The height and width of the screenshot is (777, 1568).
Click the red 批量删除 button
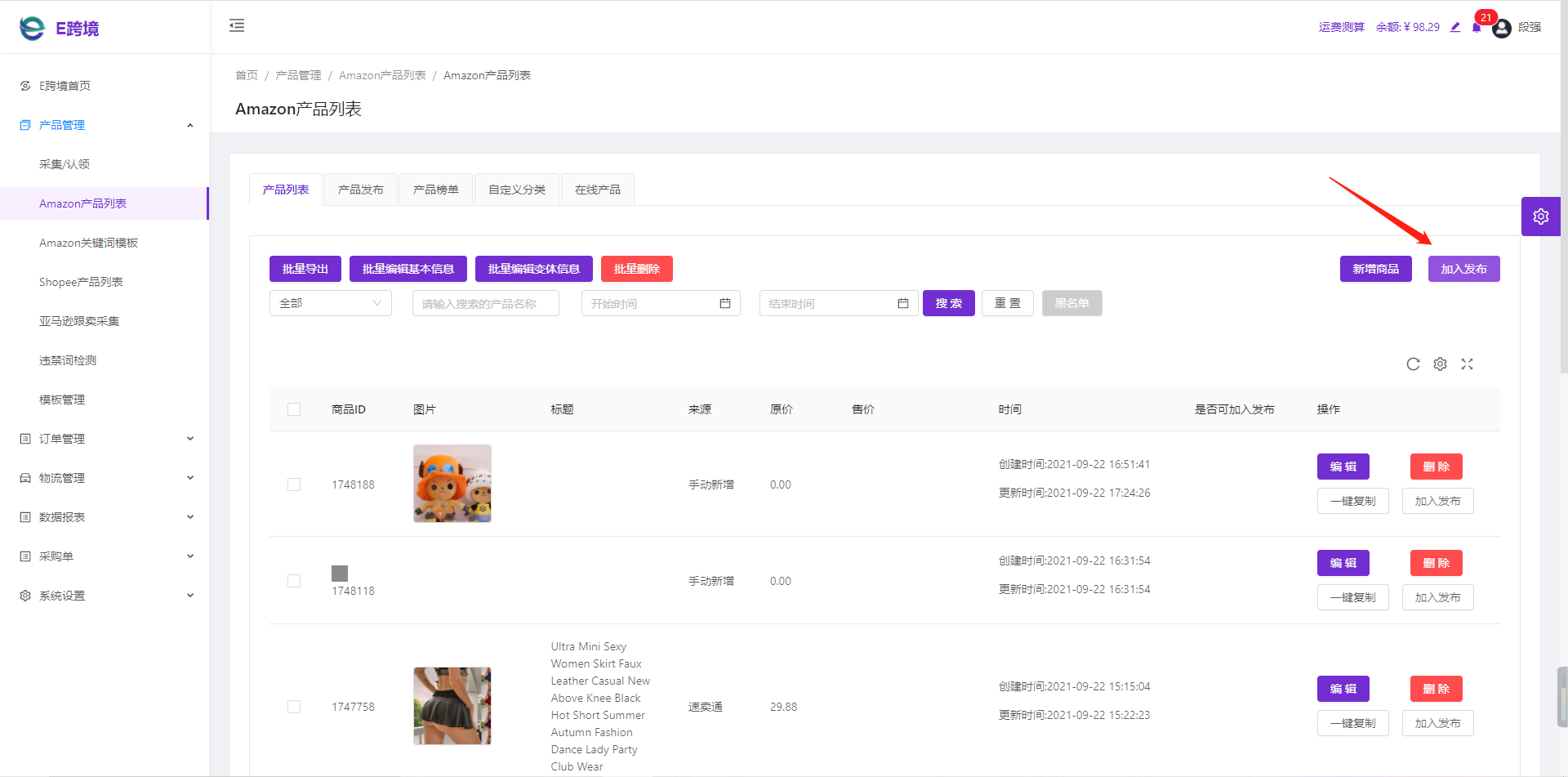(637, 269)
